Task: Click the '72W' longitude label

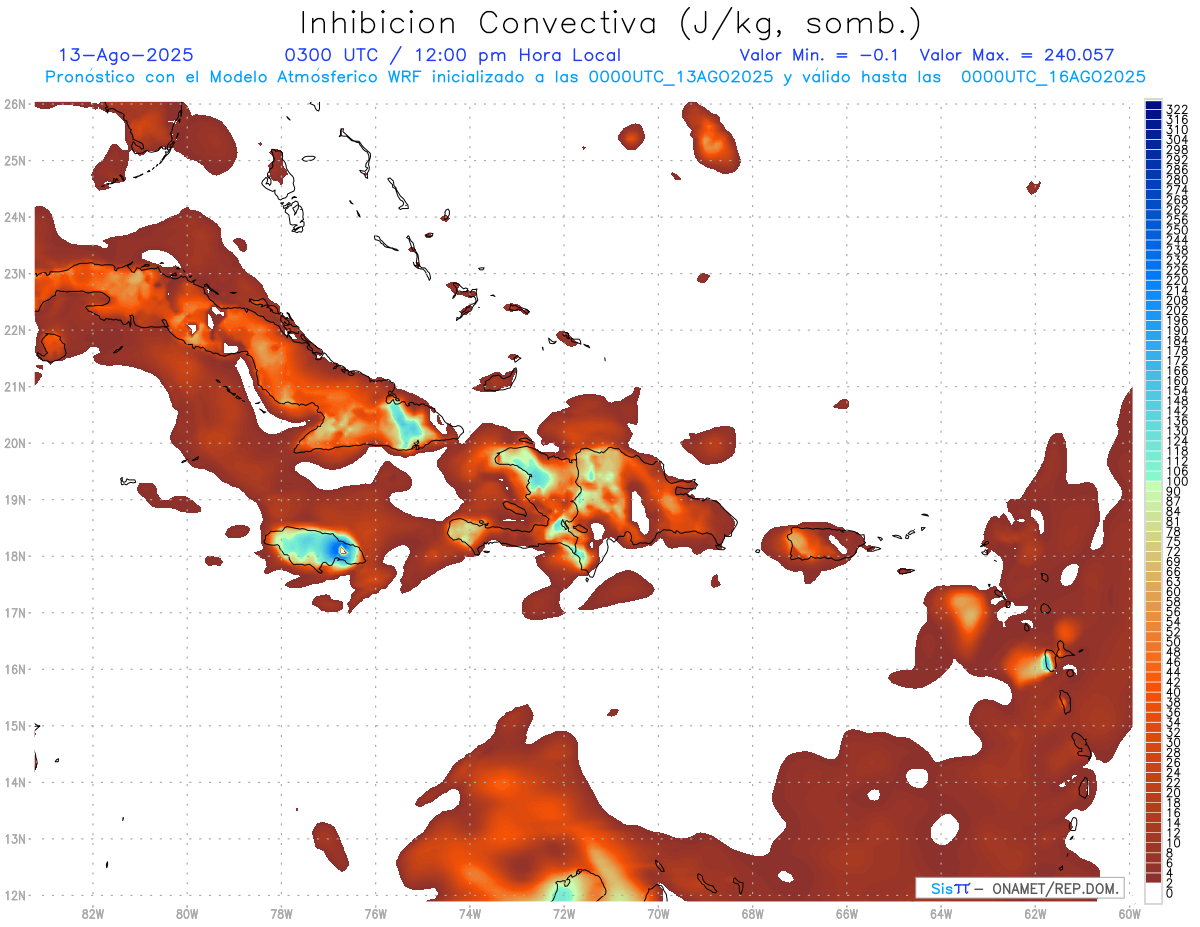Action: [x=564, y=913]
